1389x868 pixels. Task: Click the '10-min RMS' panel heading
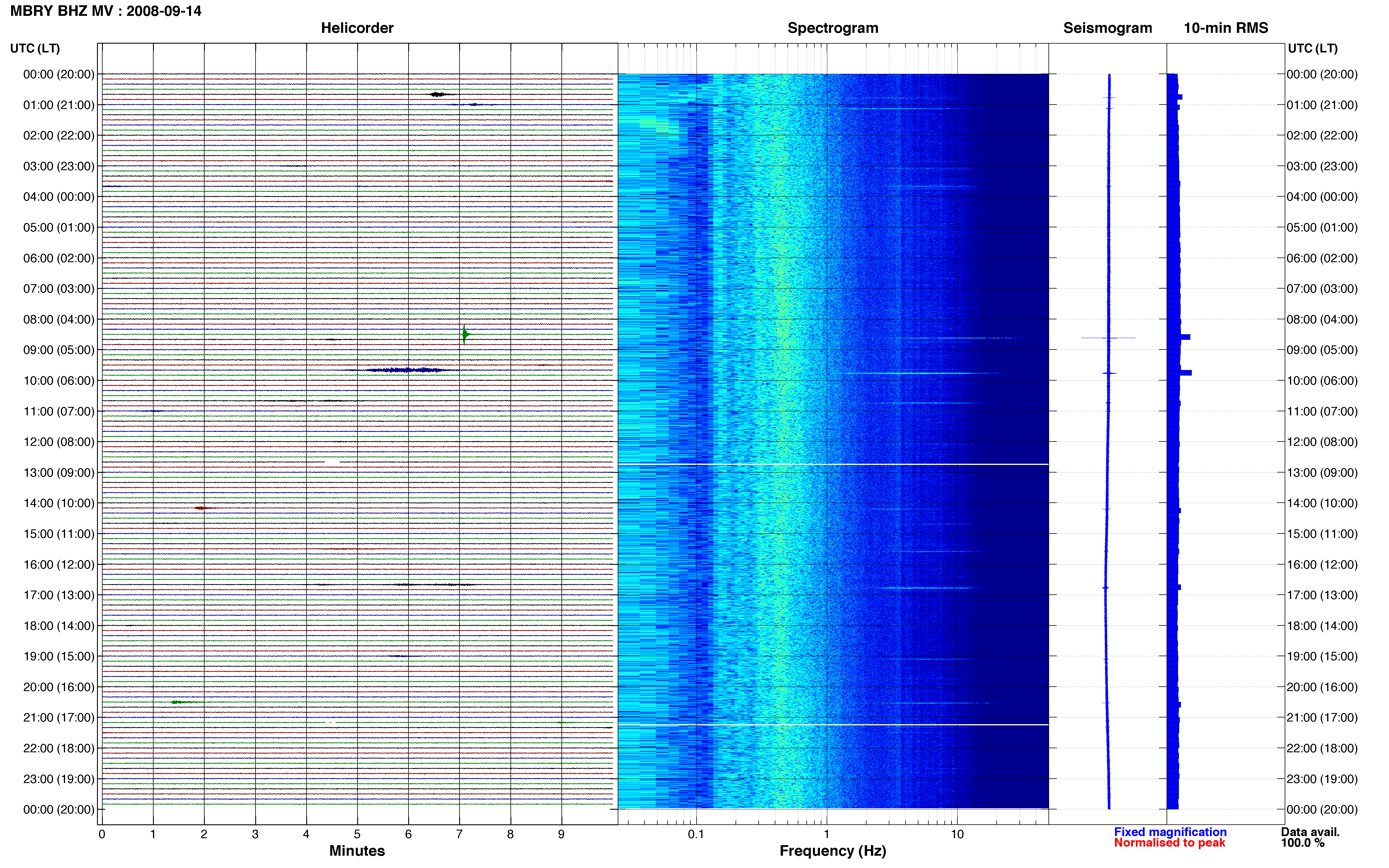click(1225, 28)
